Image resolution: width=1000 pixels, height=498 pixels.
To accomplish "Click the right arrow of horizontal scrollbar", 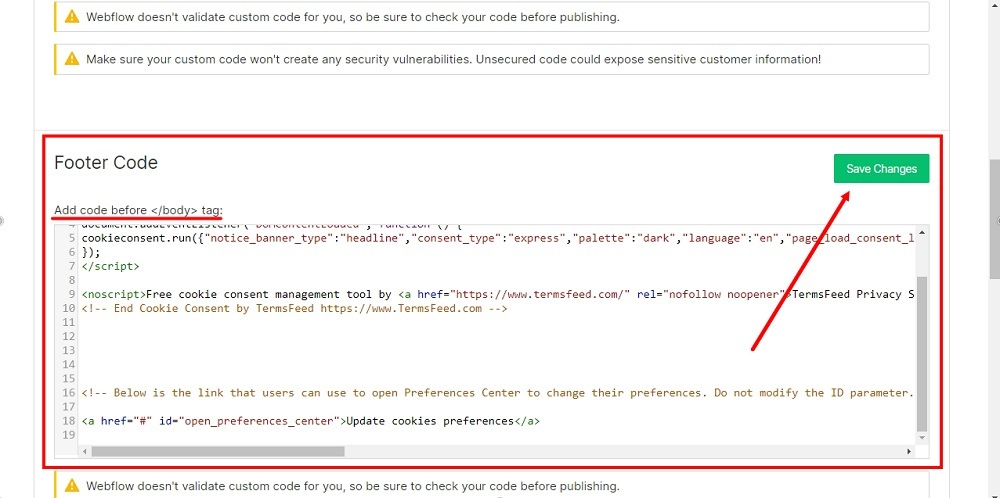I will [x=909, y=451].
